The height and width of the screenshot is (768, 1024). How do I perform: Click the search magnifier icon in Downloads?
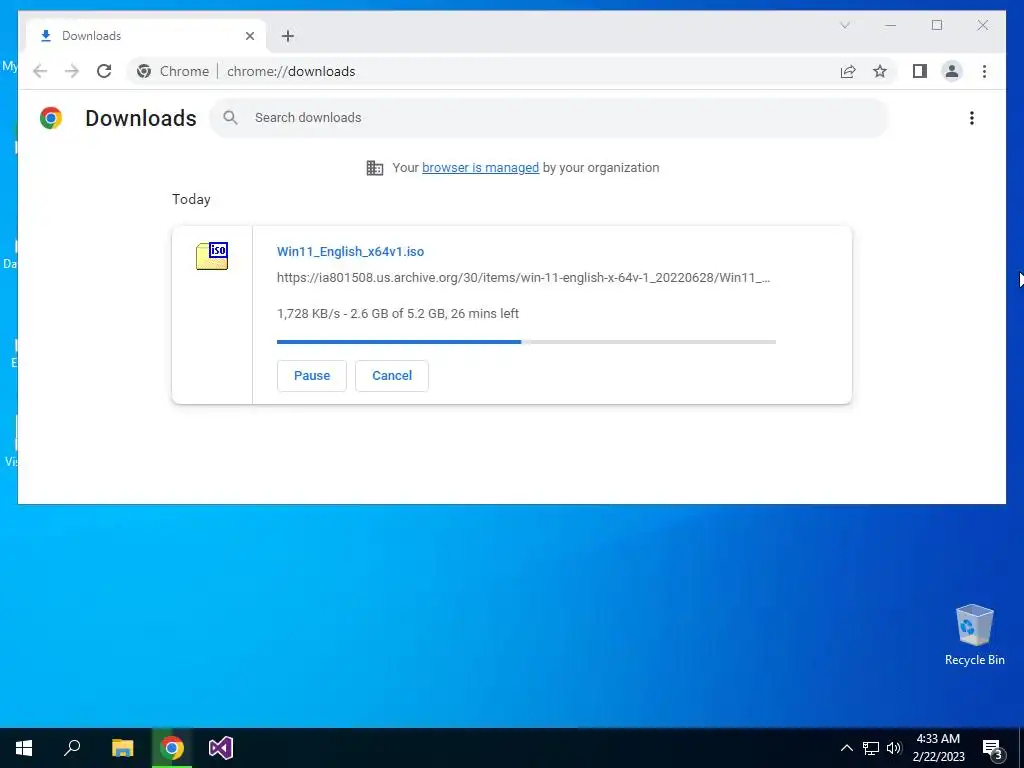click(x=230, y=118)
